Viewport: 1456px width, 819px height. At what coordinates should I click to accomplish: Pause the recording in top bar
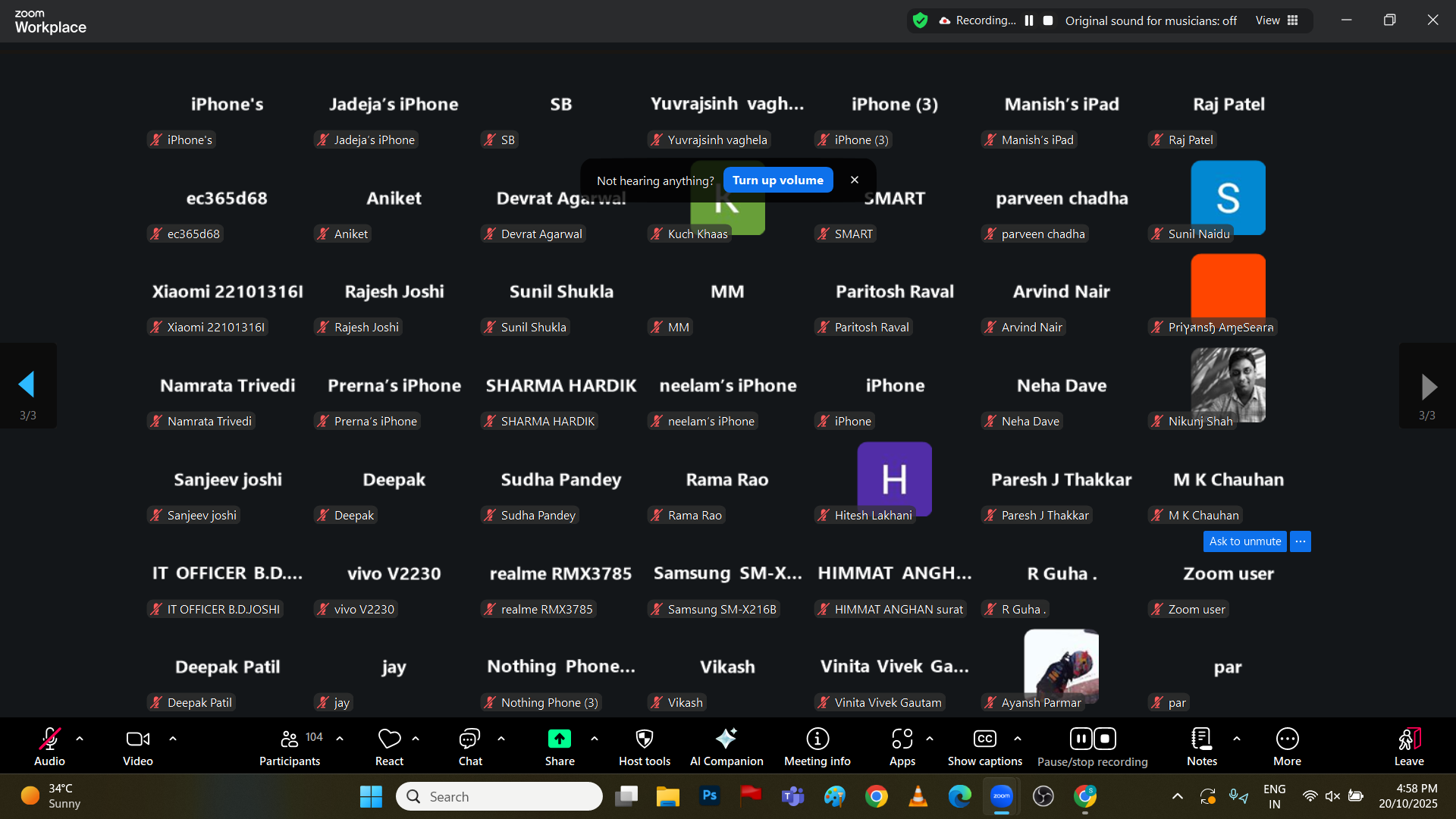[1029, 20]
